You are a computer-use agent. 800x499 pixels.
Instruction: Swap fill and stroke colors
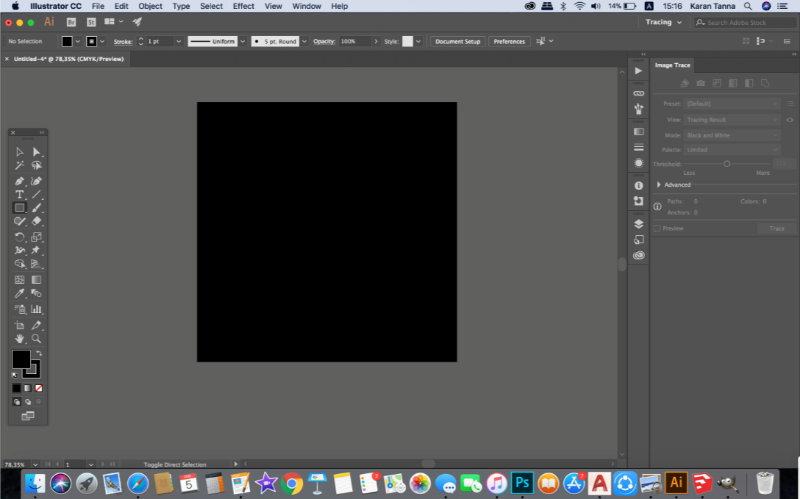click(39, 353)
